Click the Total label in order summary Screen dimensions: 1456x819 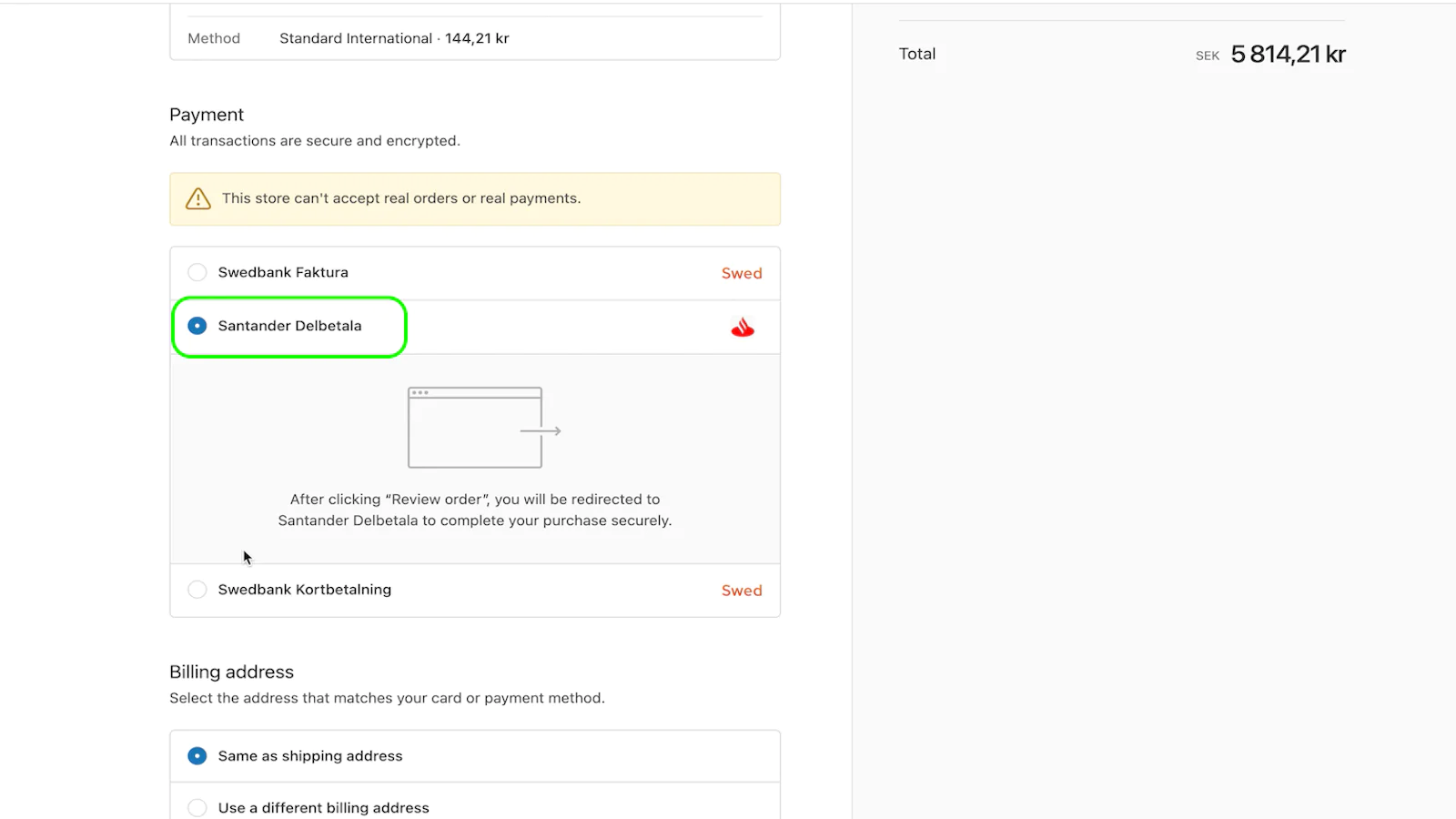(917, 54)
